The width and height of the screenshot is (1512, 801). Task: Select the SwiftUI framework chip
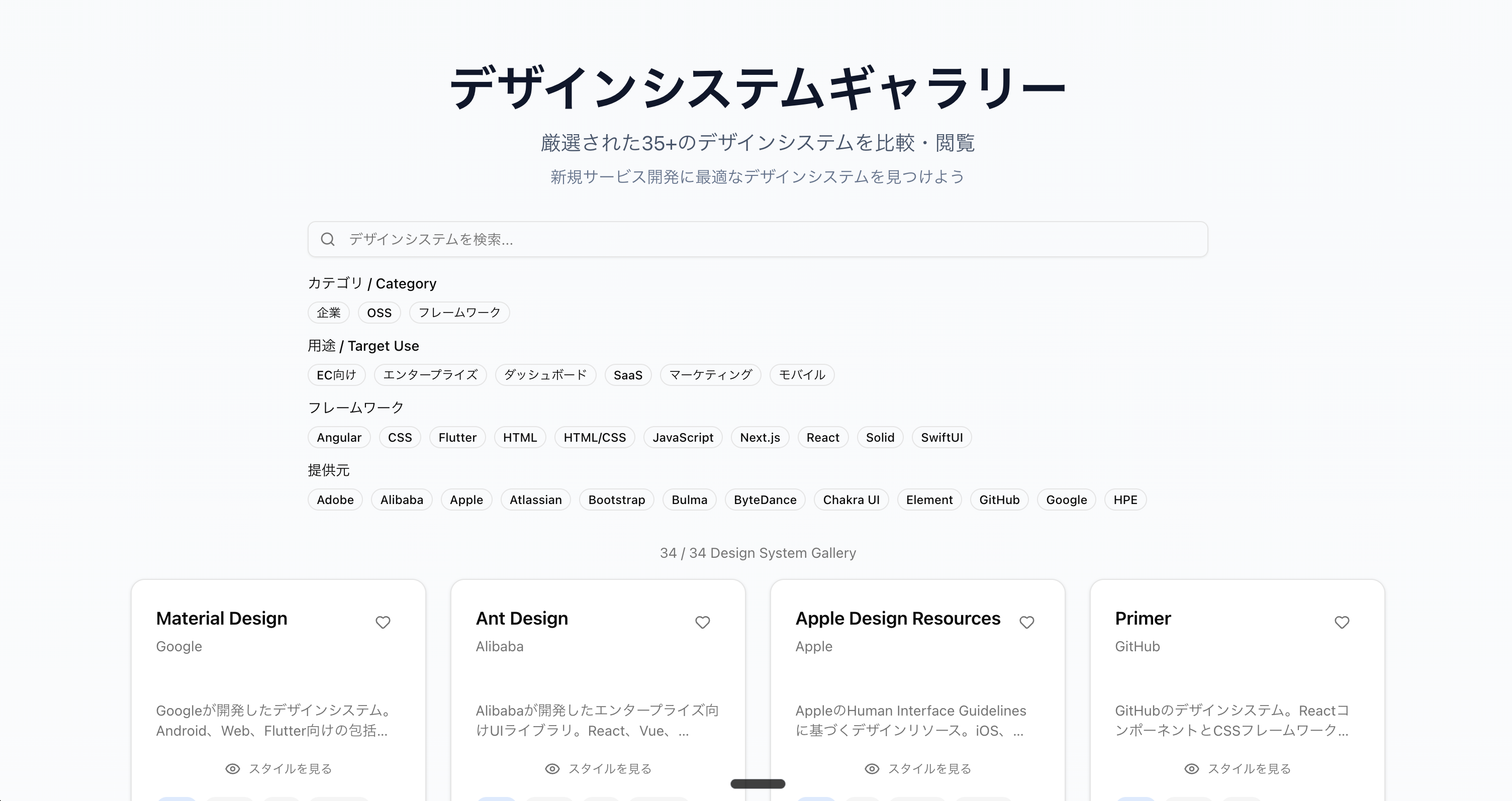941,438
